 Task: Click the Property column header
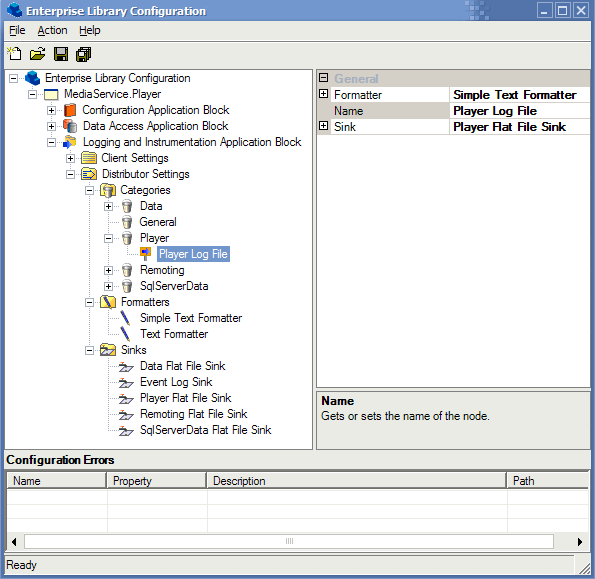(157, 481)
